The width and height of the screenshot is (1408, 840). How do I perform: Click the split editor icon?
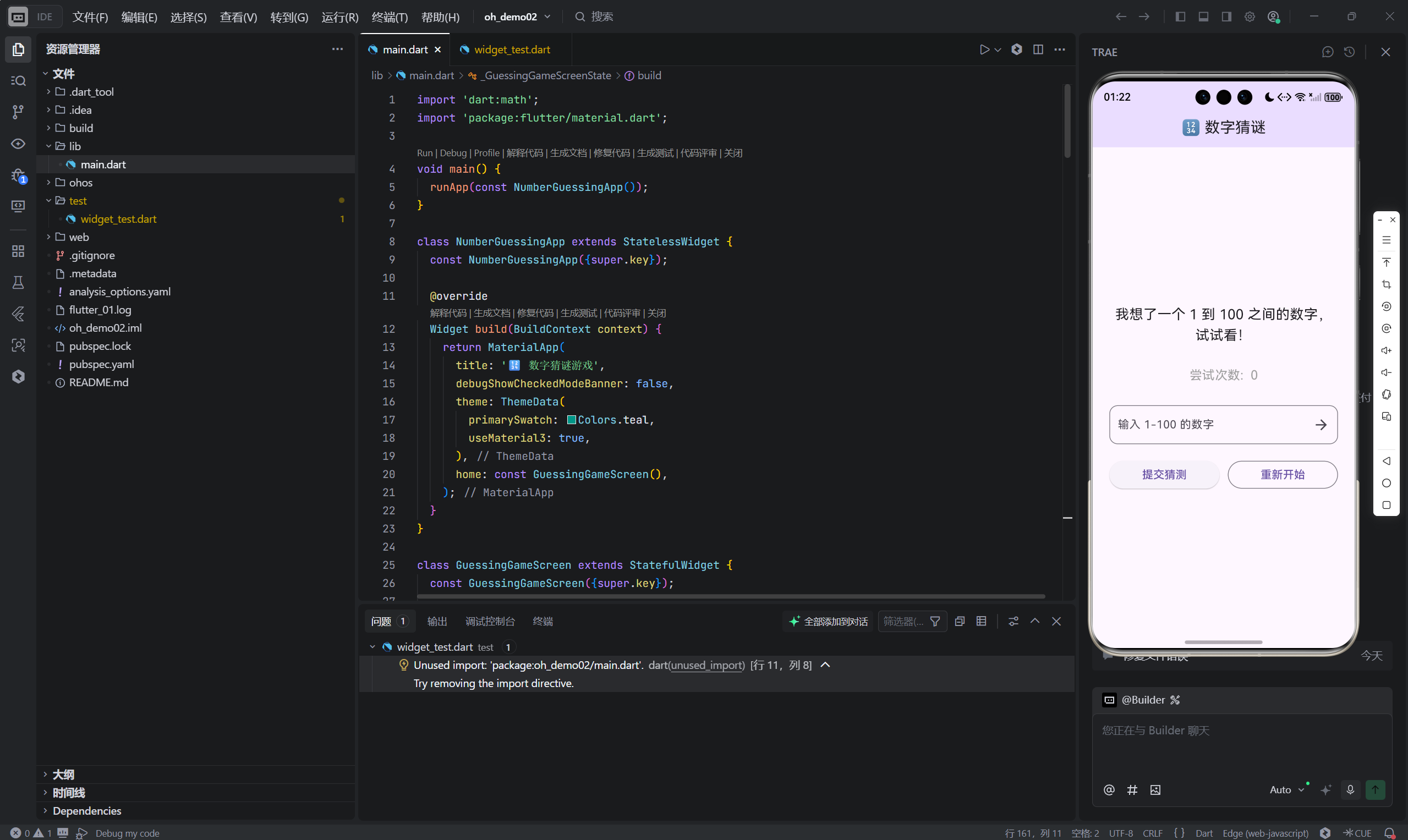[x=1038, y=50]
